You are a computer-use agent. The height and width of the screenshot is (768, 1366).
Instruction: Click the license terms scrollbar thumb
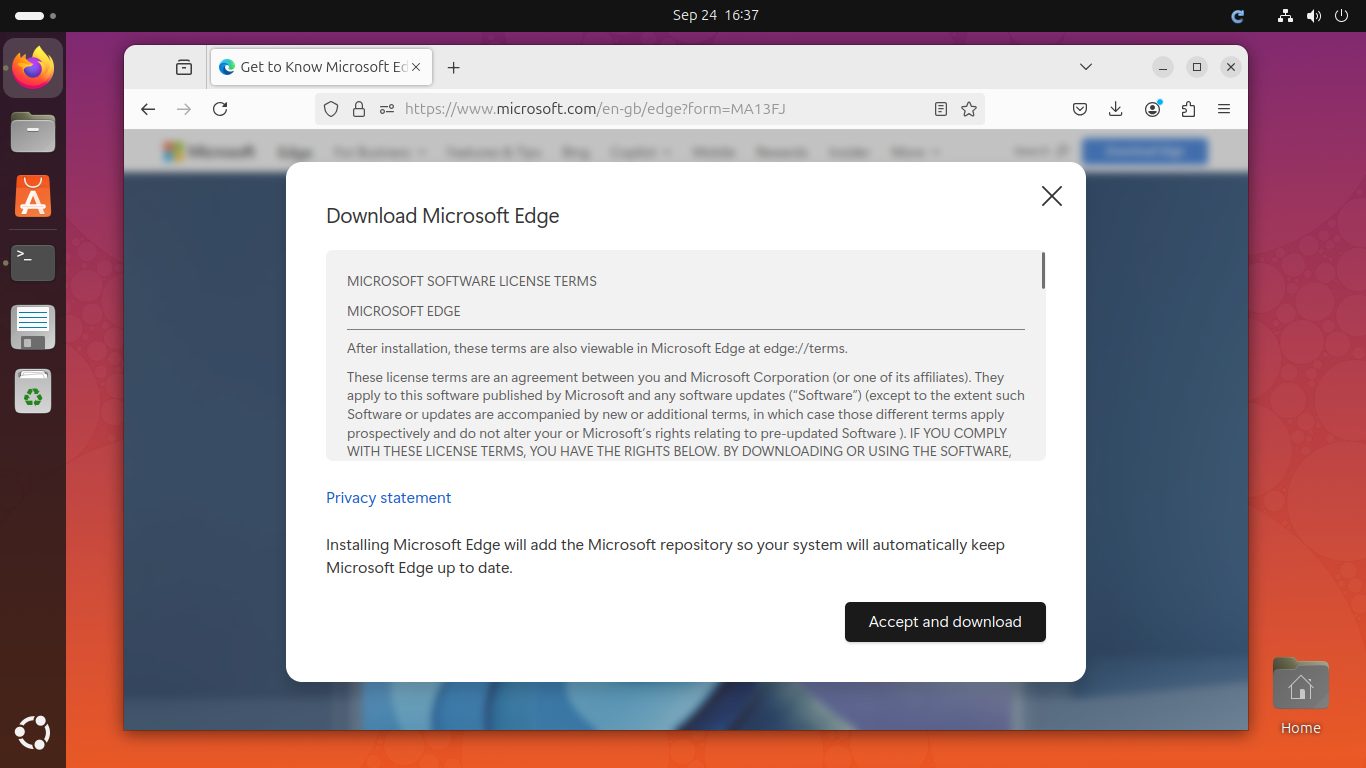pos(1043,271)
